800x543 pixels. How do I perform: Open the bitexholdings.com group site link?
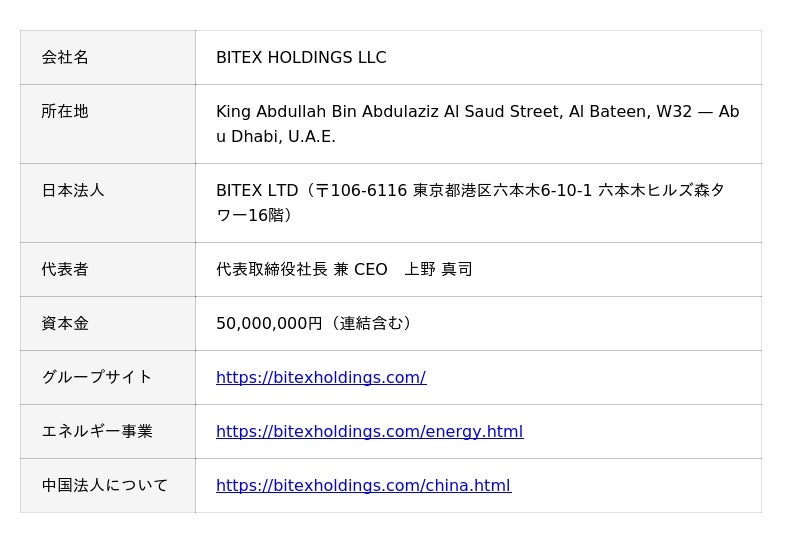tap(321, 377)
